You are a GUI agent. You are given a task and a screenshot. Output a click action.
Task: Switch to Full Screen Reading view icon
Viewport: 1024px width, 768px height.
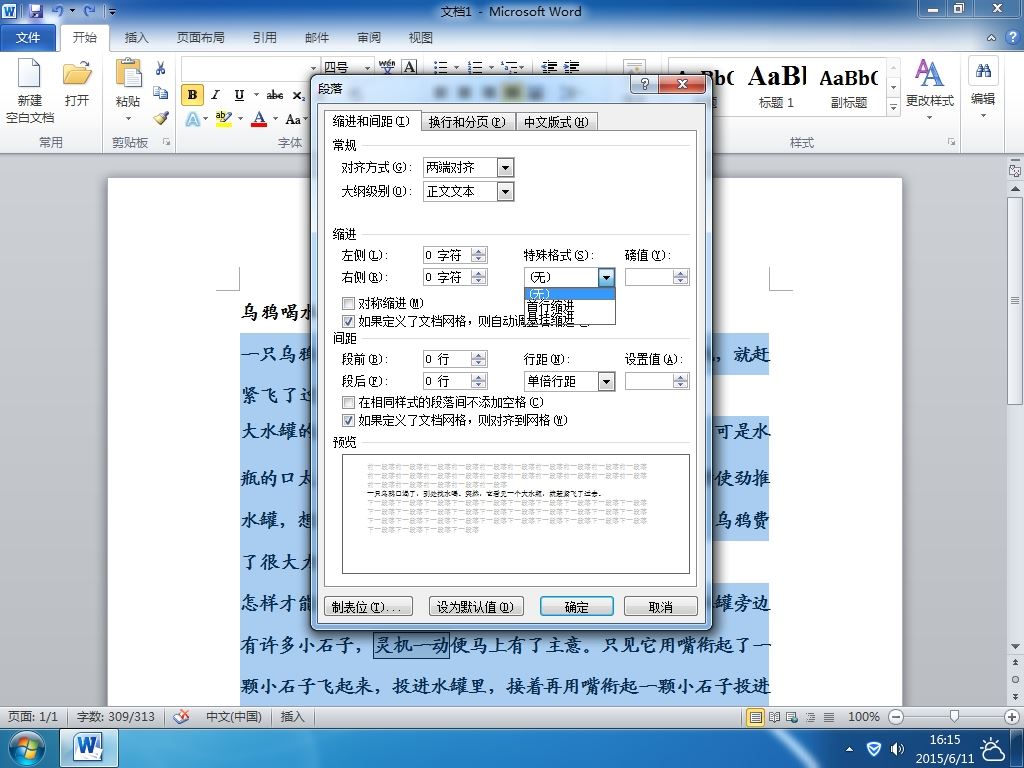[x=775, y=717]
